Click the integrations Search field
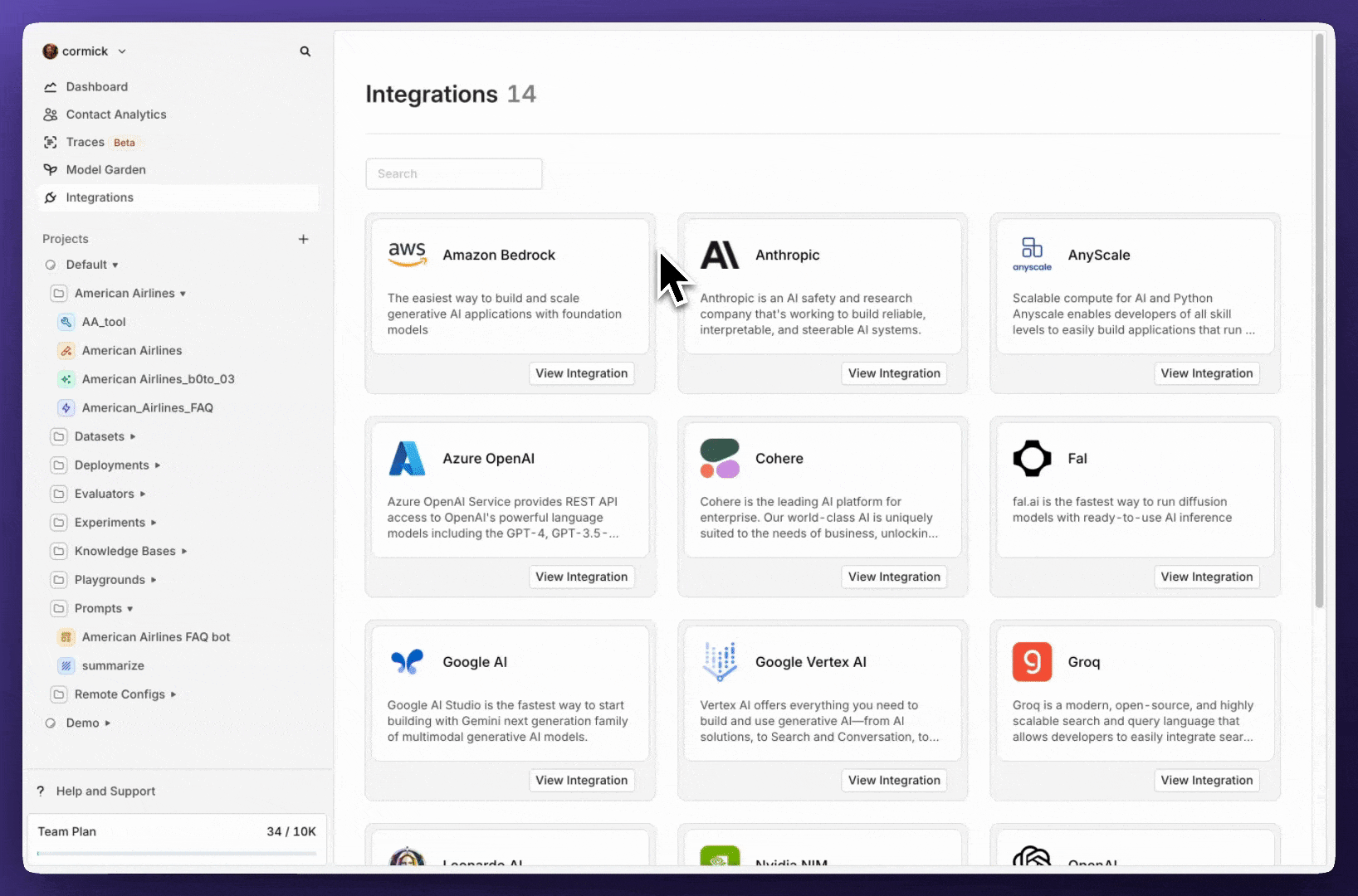1358x896 pixels. pyautogui.click(x=454, y=173)
